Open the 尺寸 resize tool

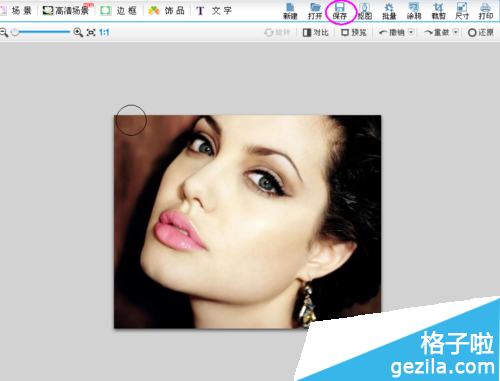coord(462,11)
